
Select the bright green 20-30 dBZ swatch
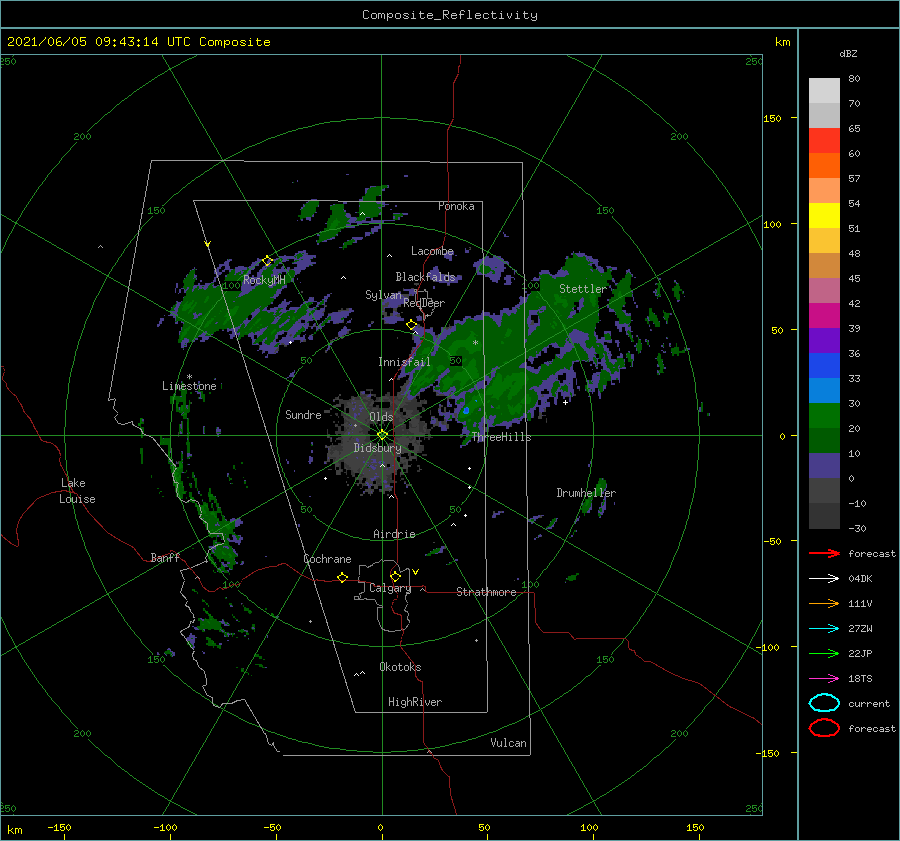(824, 416)
